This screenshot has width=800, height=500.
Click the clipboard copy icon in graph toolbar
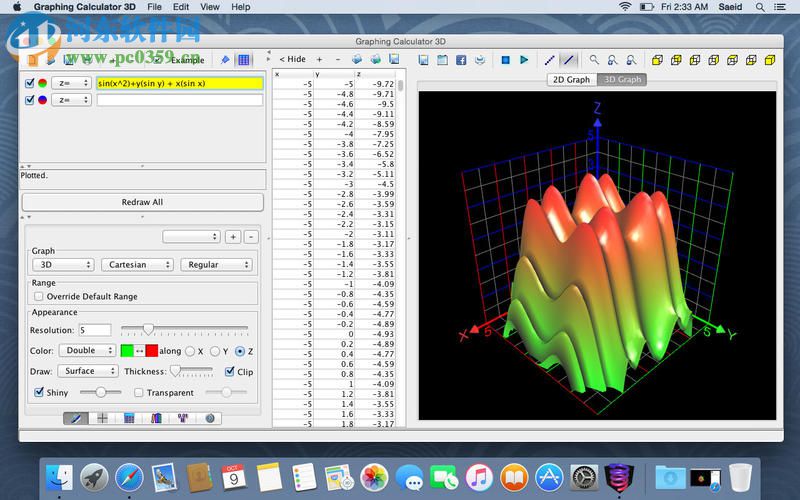pos(442,60)
